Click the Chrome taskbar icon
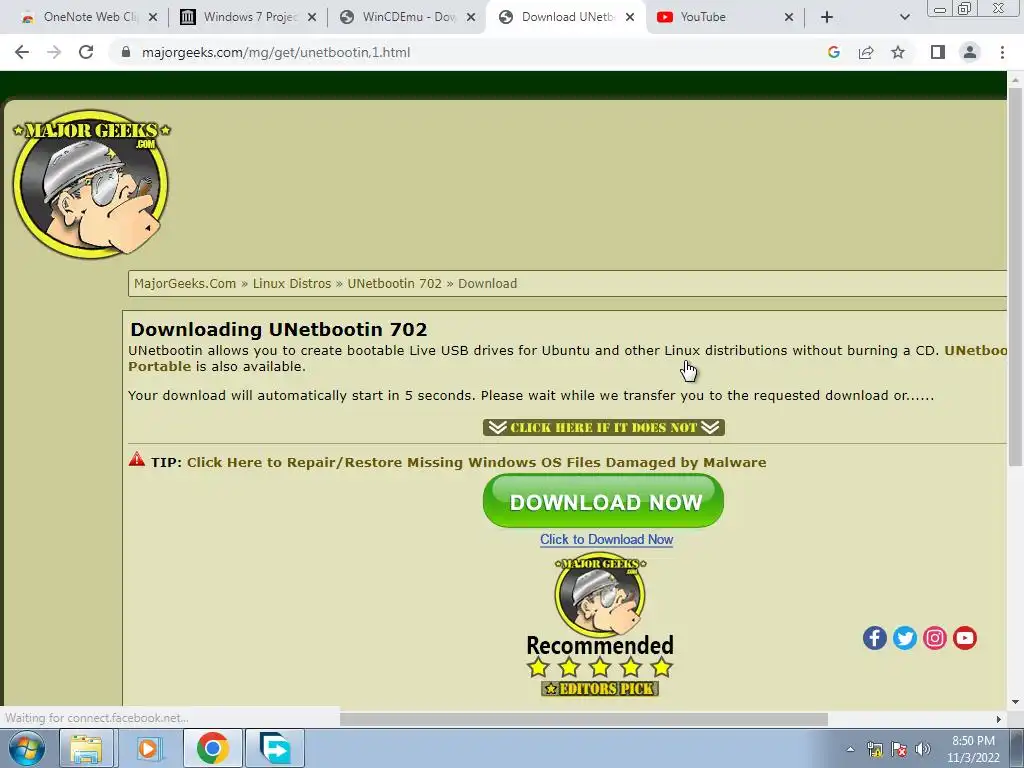Viewport: 1024px width, 768px height. pyautogui.click(x=212, y=748)
